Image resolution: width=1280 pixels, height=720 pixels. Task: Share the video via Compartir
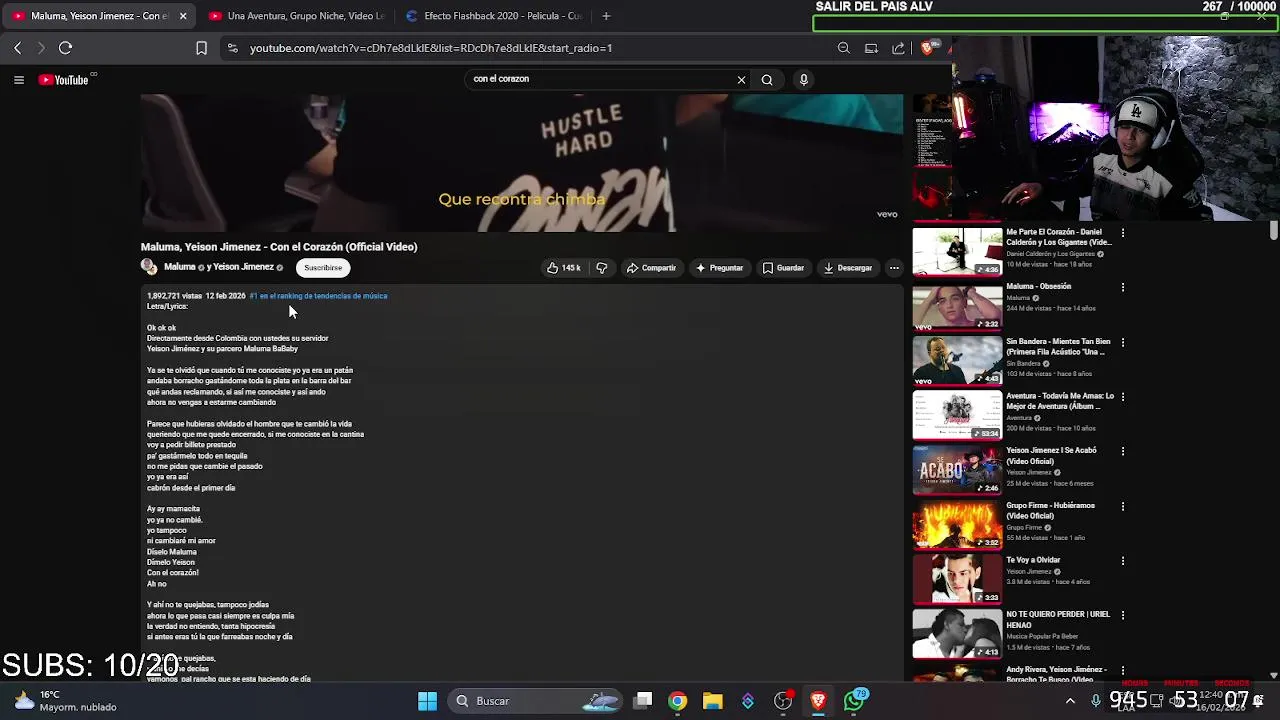coord(651,268)
